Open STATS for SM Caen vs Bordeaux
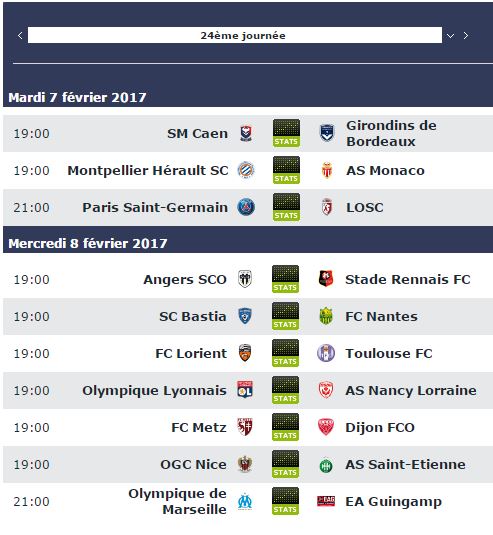This screenshot has width=493, height=535. (x=286, y=133)
